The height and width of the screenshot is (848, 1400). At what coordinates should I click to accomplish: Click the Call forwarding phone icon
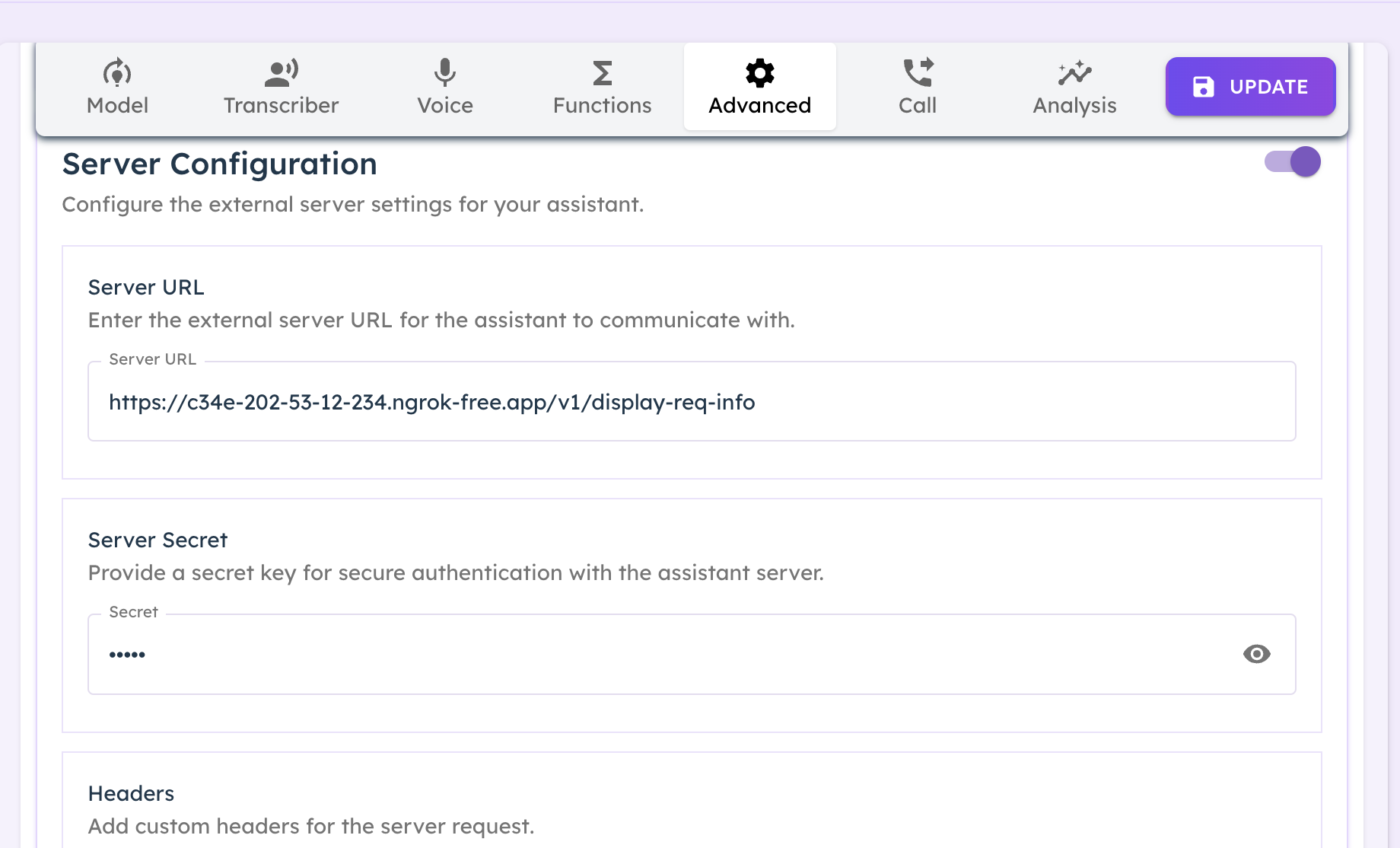(x=918, y=73)
